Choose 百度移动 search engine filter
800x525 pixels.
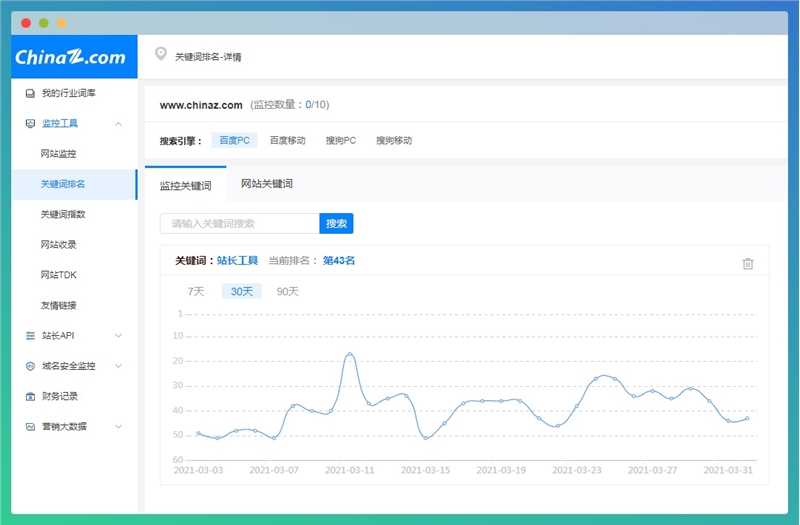click(x=287, y=141)
